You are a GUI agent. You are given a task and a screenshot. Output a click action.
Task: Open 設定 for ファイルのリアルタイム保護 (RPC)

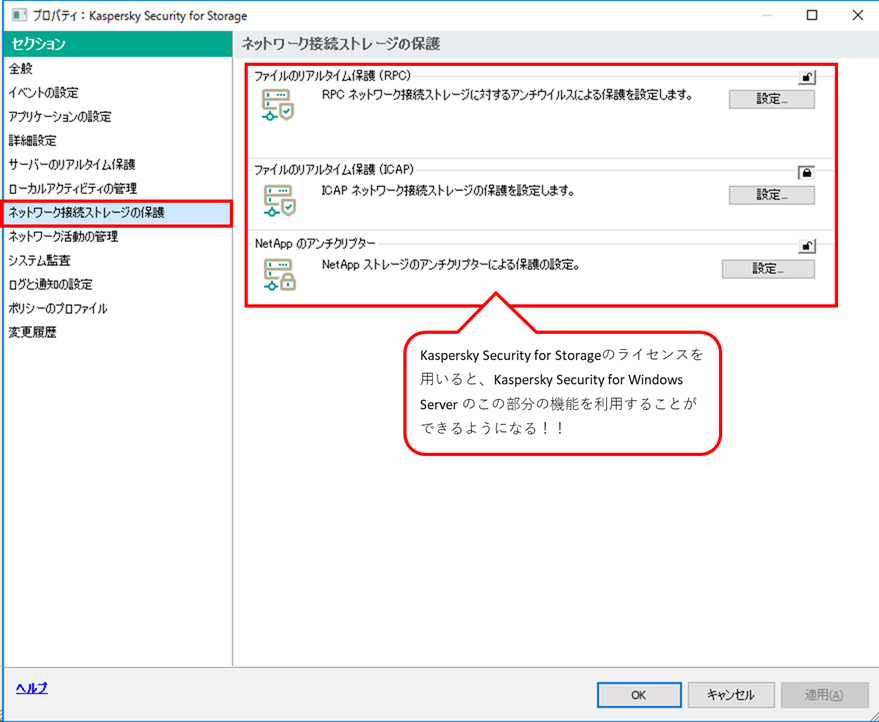(771, 99)
